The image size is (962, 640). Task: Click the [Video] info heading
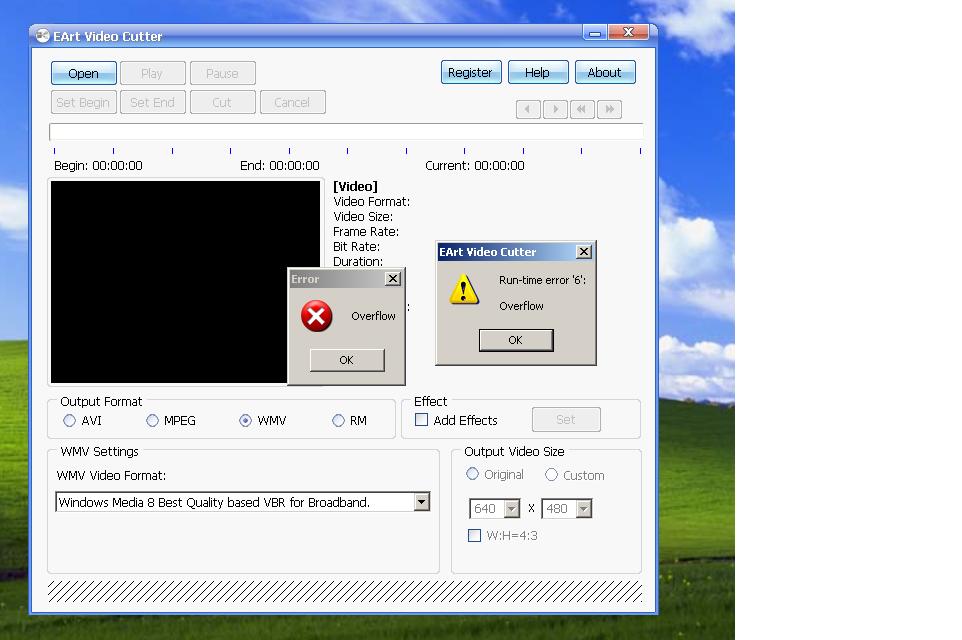pos(355,187)
